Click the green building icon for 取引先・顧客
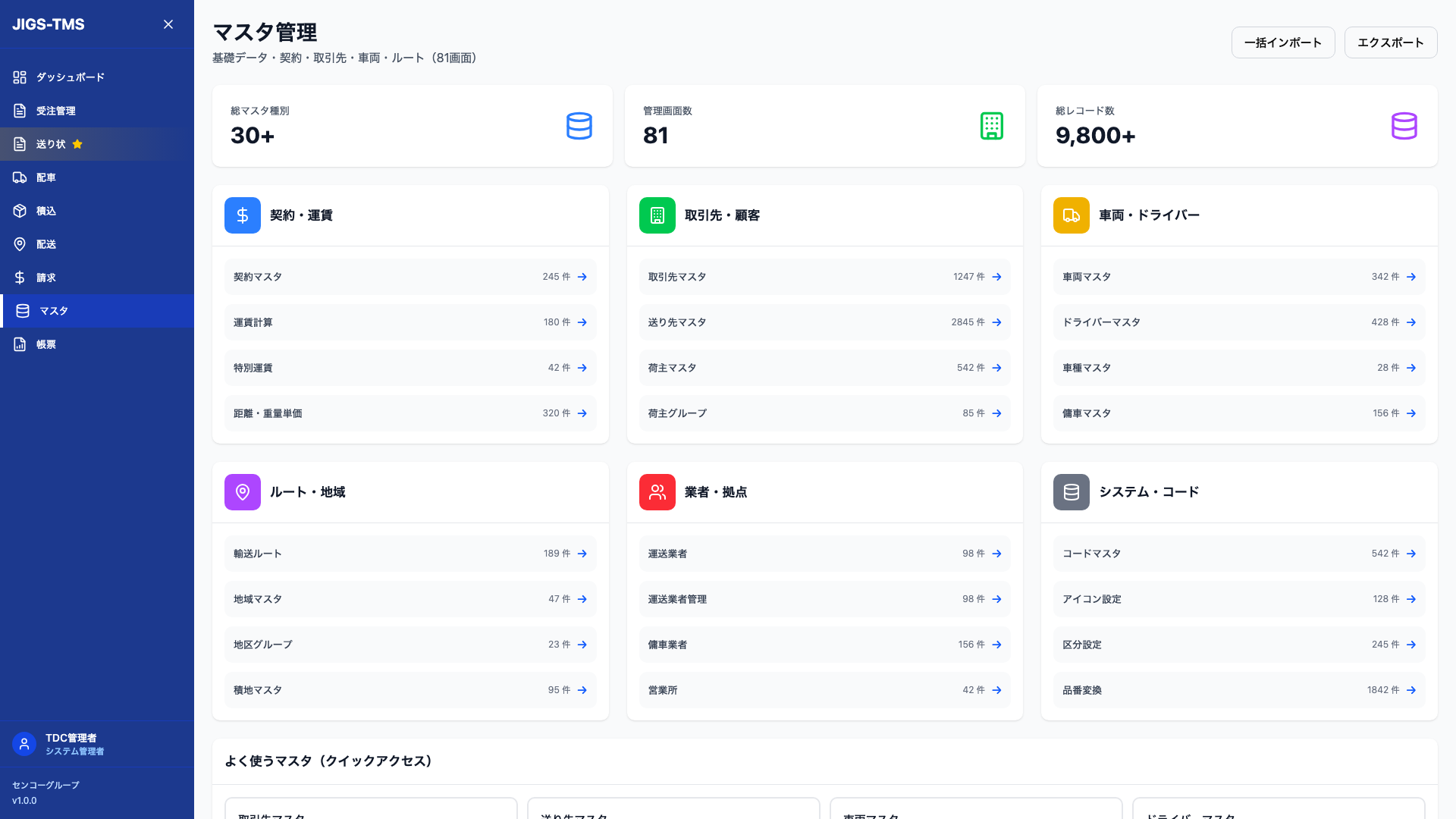 (x=657, y=215)
